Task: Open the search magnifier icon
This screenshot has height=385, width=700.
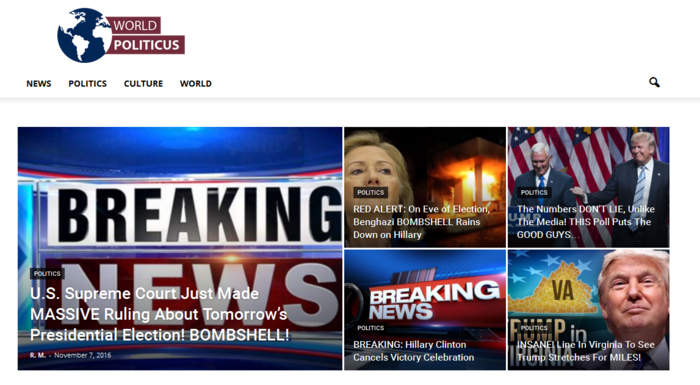Action: 654,83
